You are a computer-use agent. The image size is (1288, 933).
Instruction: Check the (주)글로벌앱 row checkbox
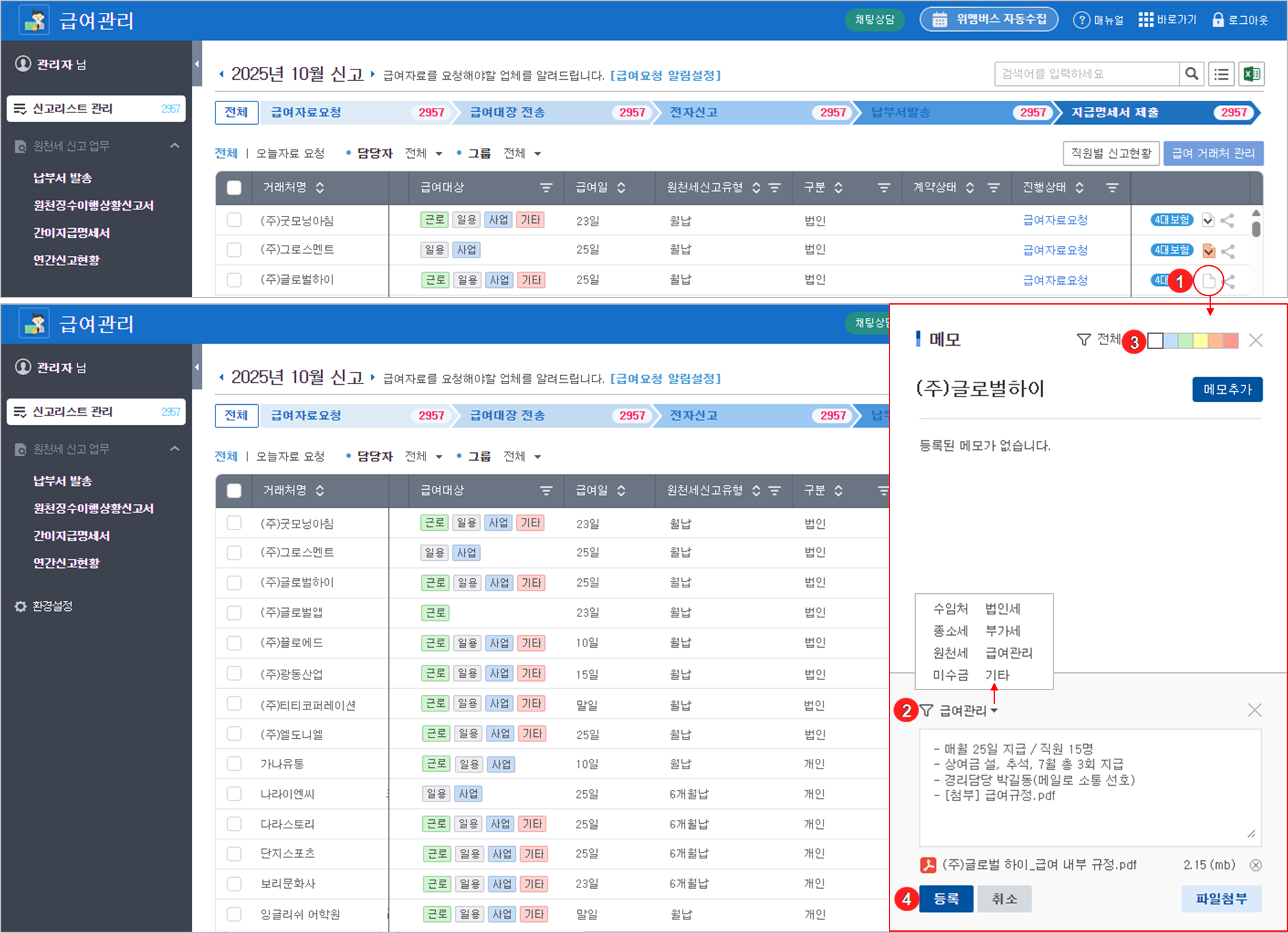coord(234,612)
